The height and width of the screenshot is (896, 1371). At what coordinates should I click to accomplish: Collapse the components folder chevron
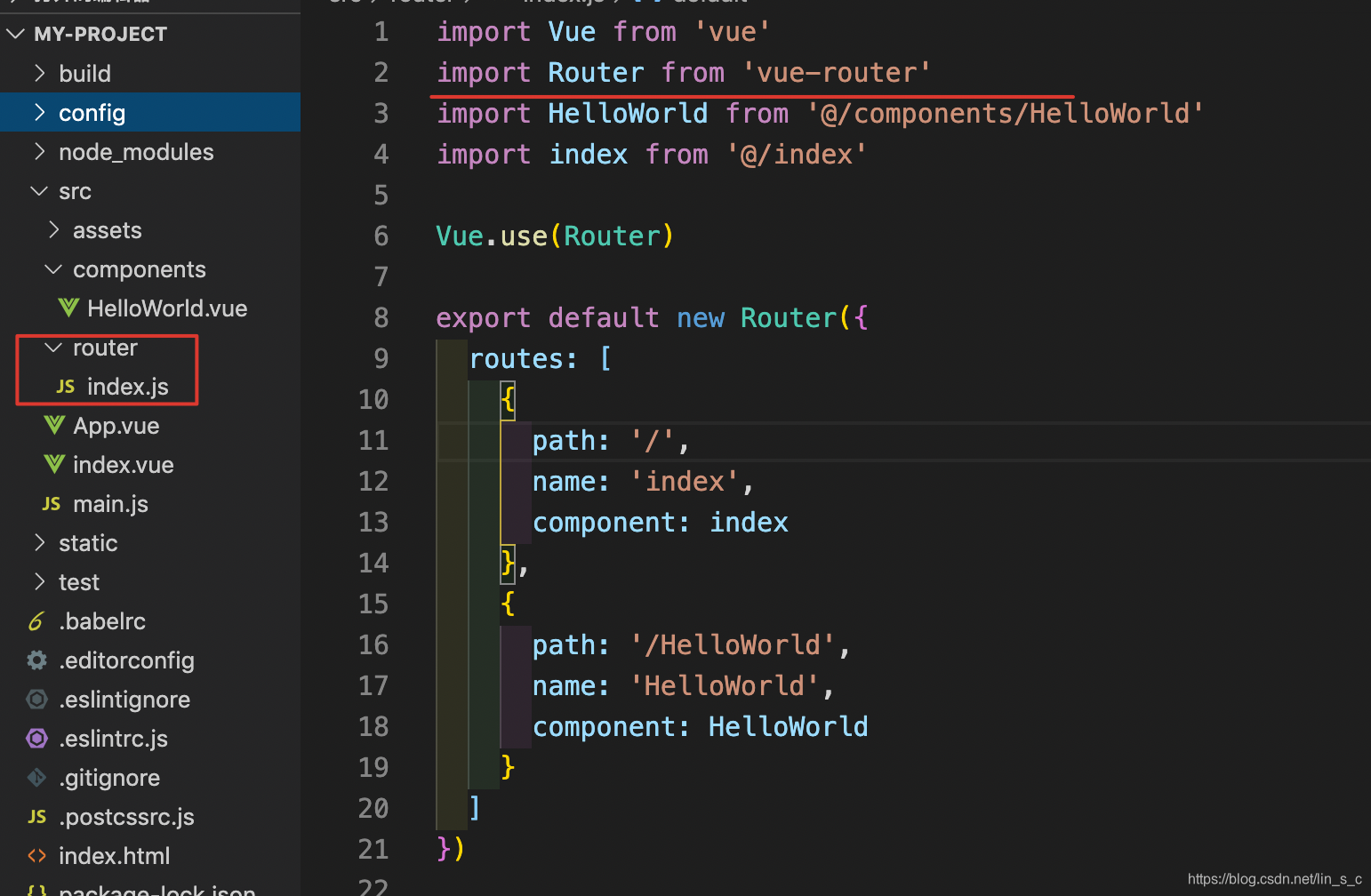click(53, 269)
